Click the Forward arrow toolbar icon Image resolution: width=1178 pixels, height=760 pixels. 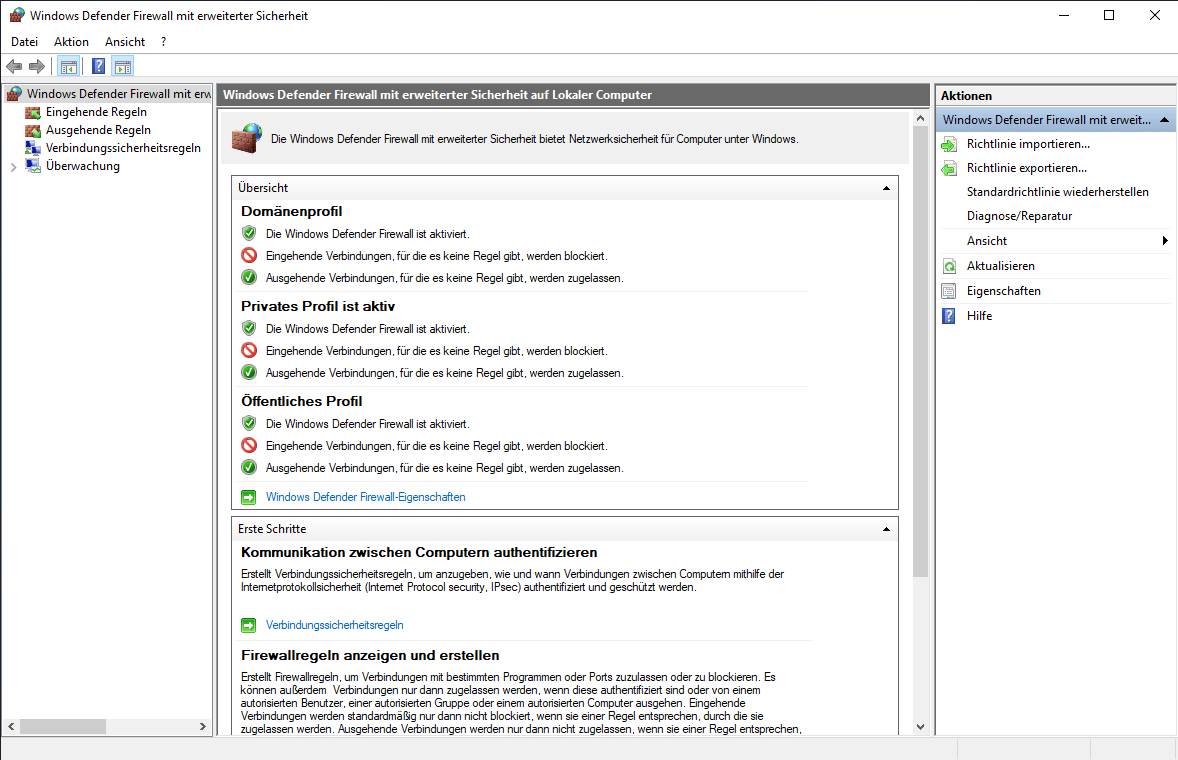pos(37,67)
